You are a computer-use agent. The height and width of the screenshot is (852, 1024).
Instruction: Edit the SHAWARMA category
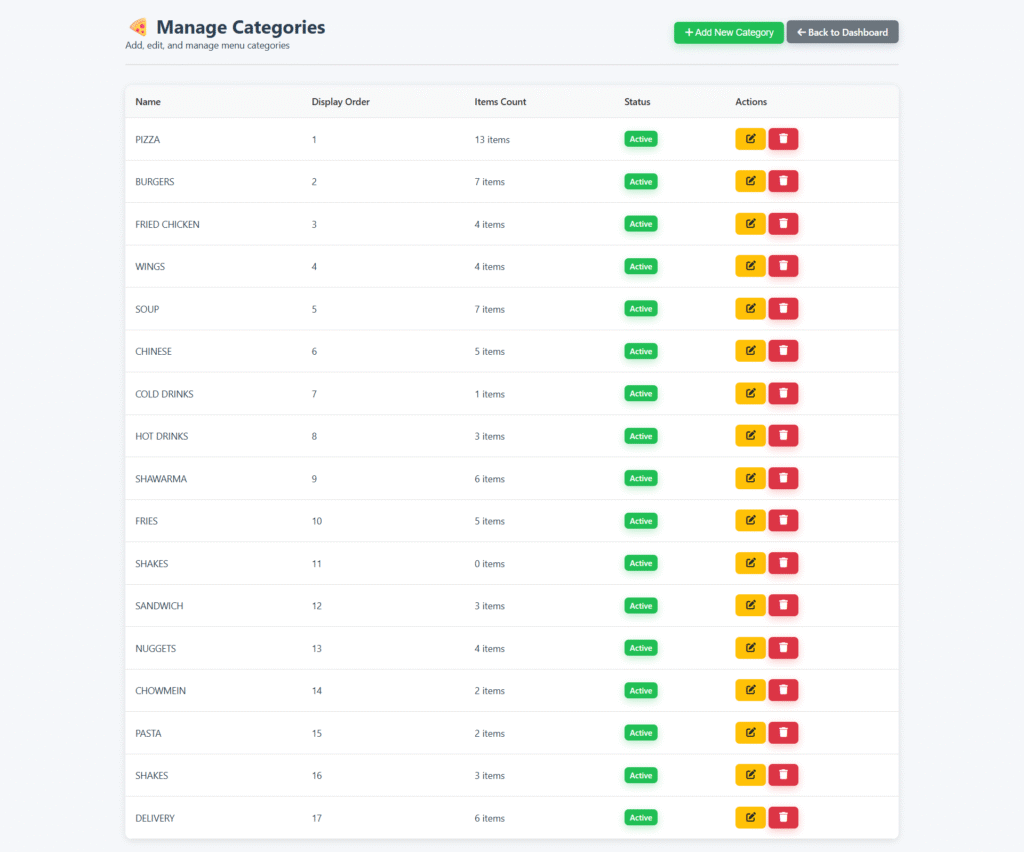pyautogui.click(x=750, y=479)
